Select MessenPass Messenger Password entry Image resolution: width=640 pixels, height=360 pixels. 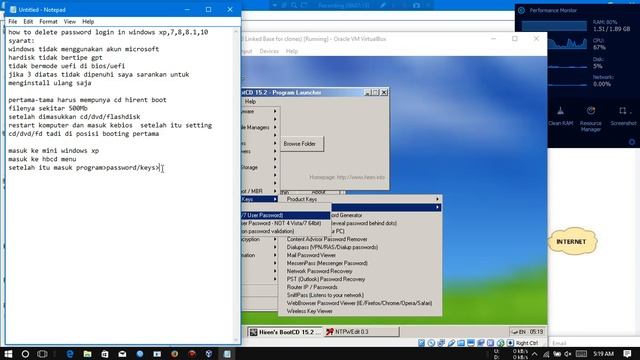(327, 263)
